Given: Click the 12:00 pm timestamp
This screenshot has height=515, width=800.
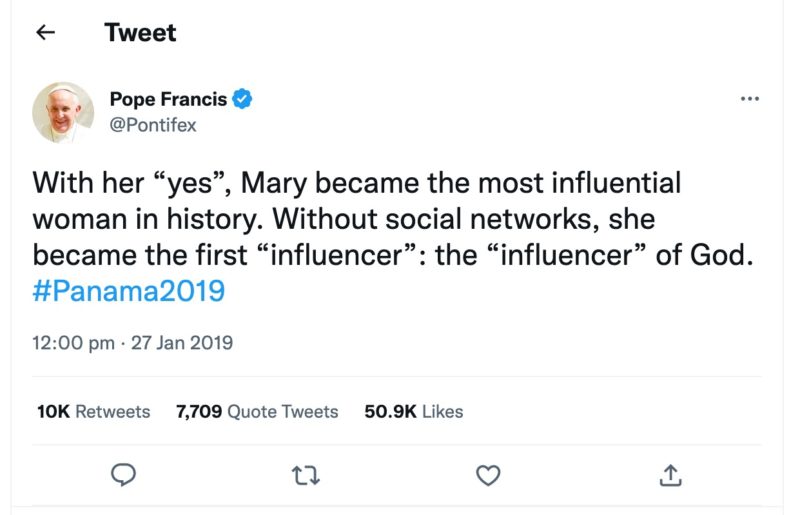Looking at the screenshot, I should tap(73, 343).
